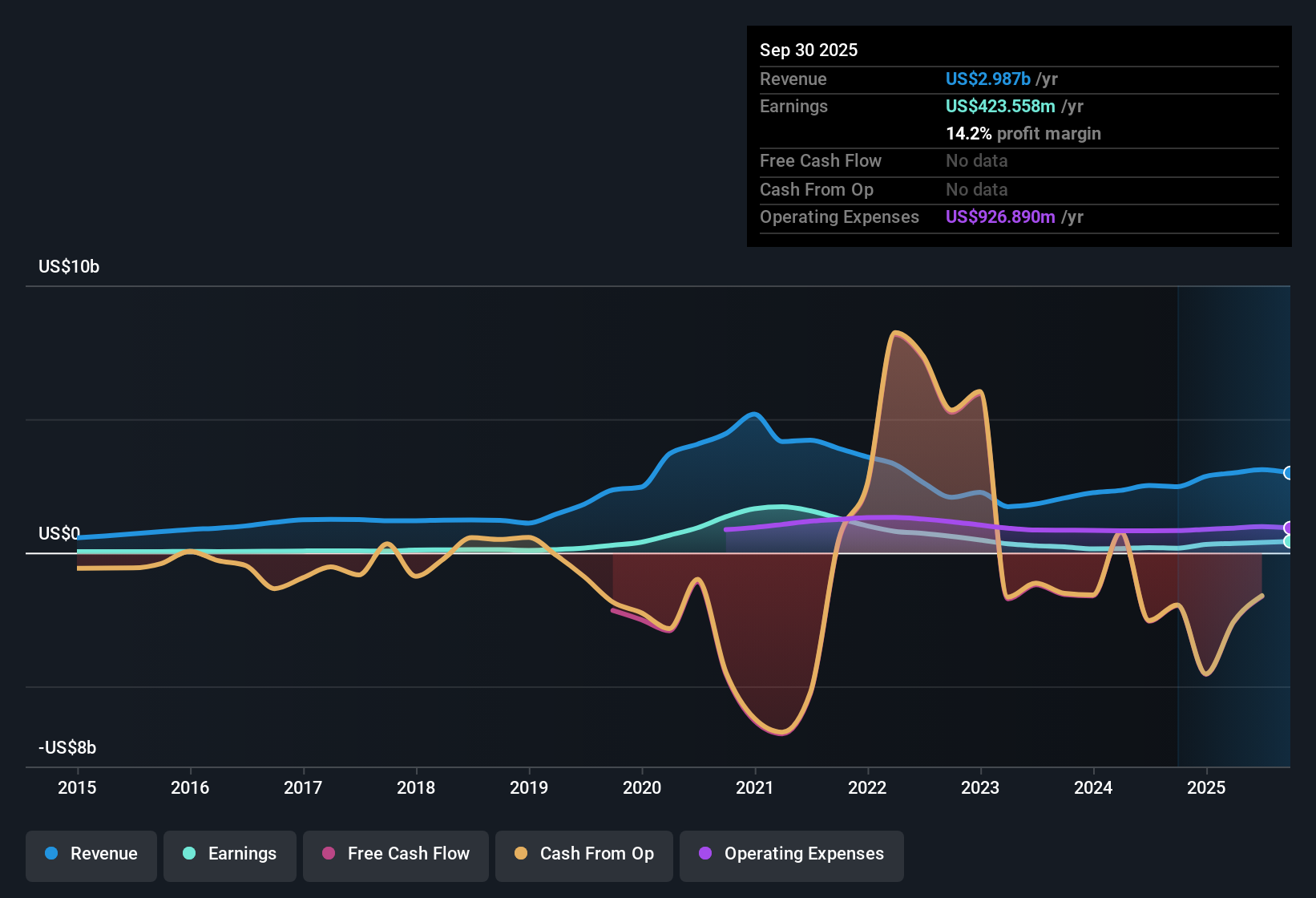Click the teal Earnings legend dot
The height and width of the screenshot is (898, 1316).
[189, 854]
